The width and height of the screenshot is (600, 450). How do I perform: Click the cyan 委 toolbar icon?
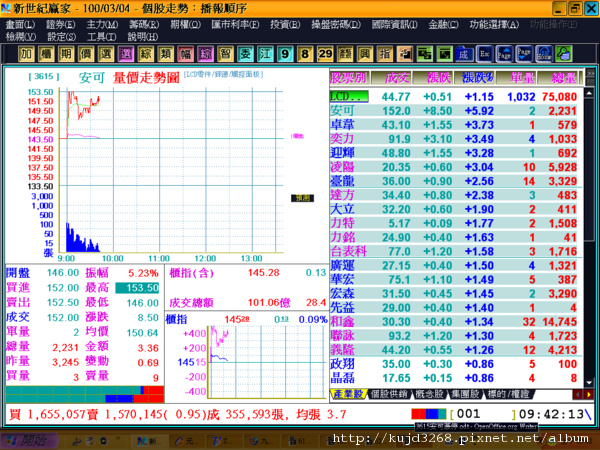(245, 54)
